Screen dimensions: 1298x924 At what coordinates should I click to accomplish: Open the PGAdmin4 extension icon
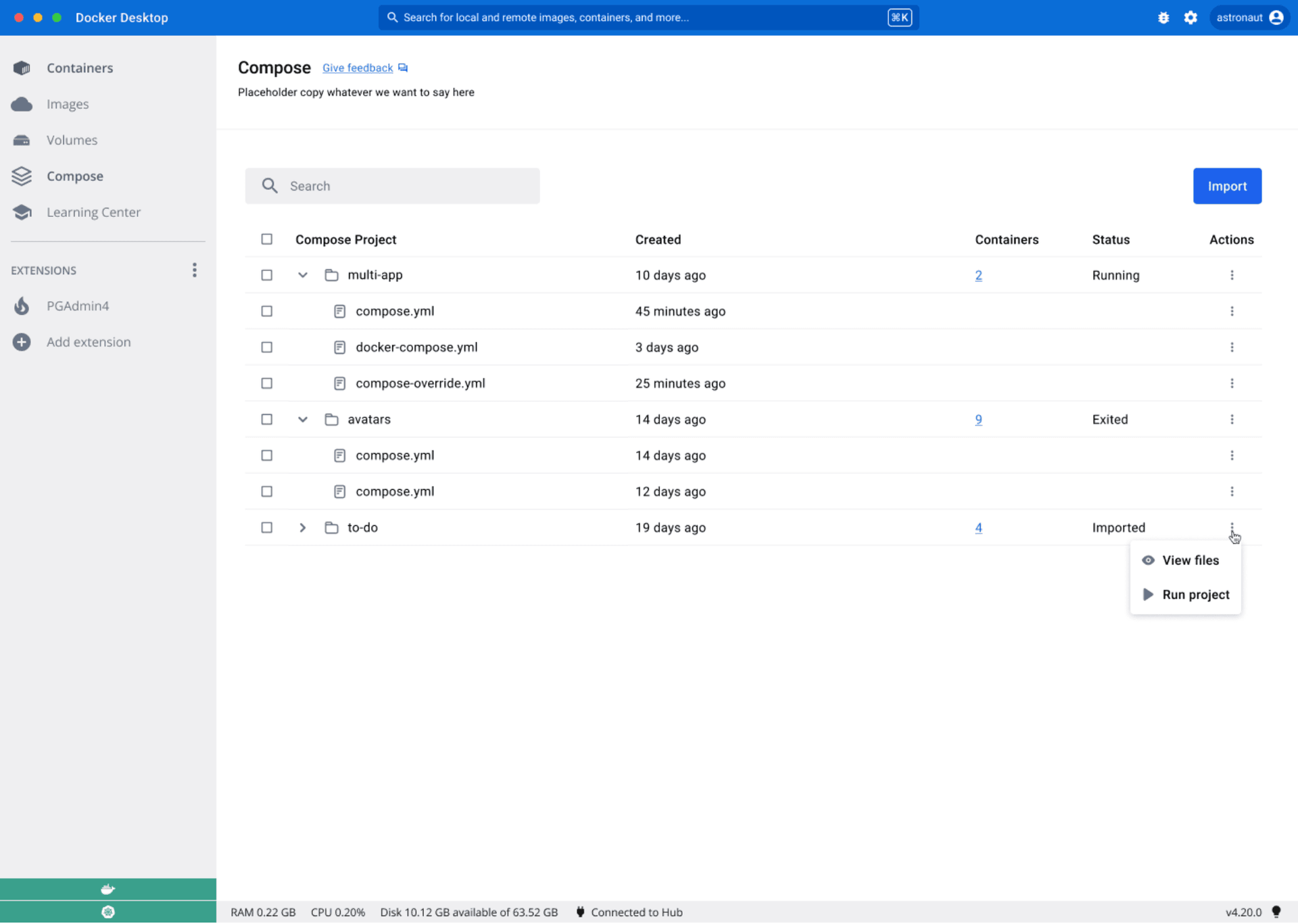[x=22, y=306]
